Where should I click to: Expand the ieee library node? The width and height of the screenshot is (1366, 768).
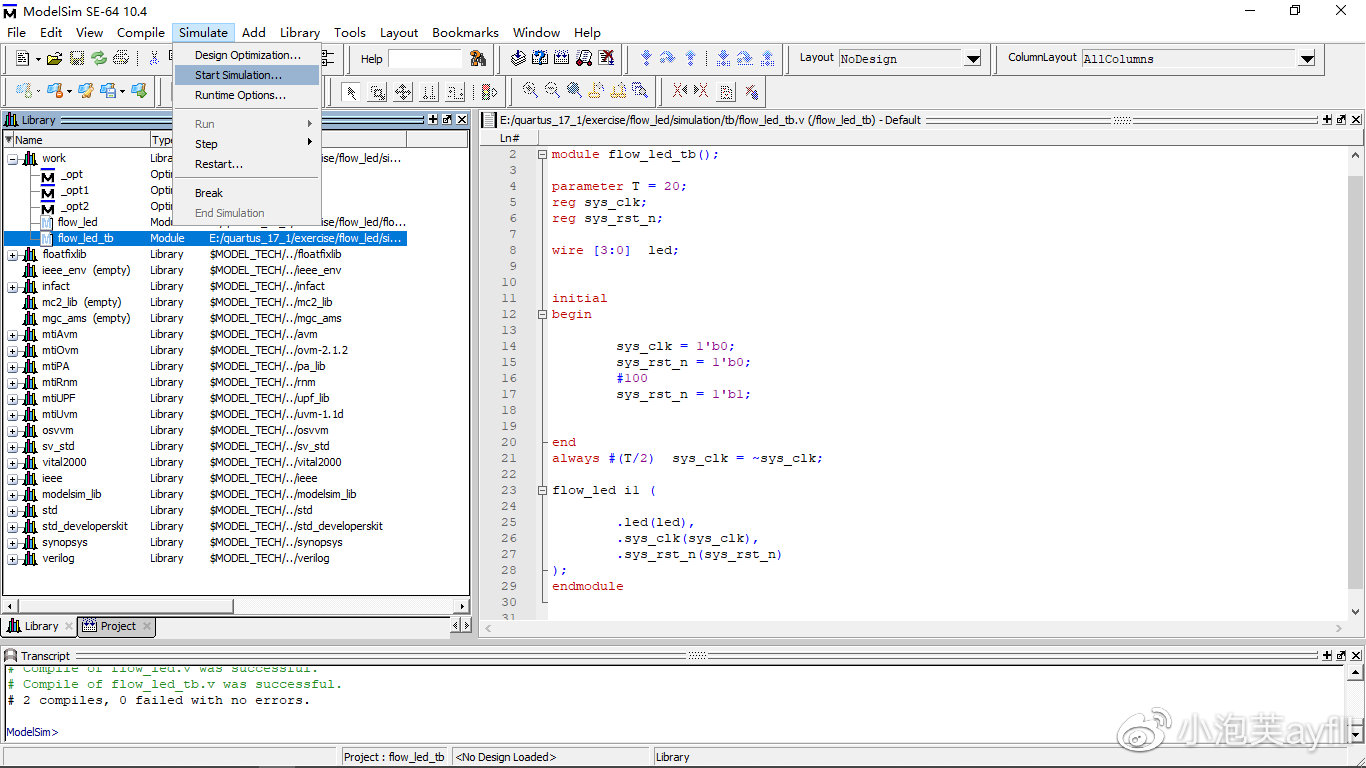click(12, 478)
